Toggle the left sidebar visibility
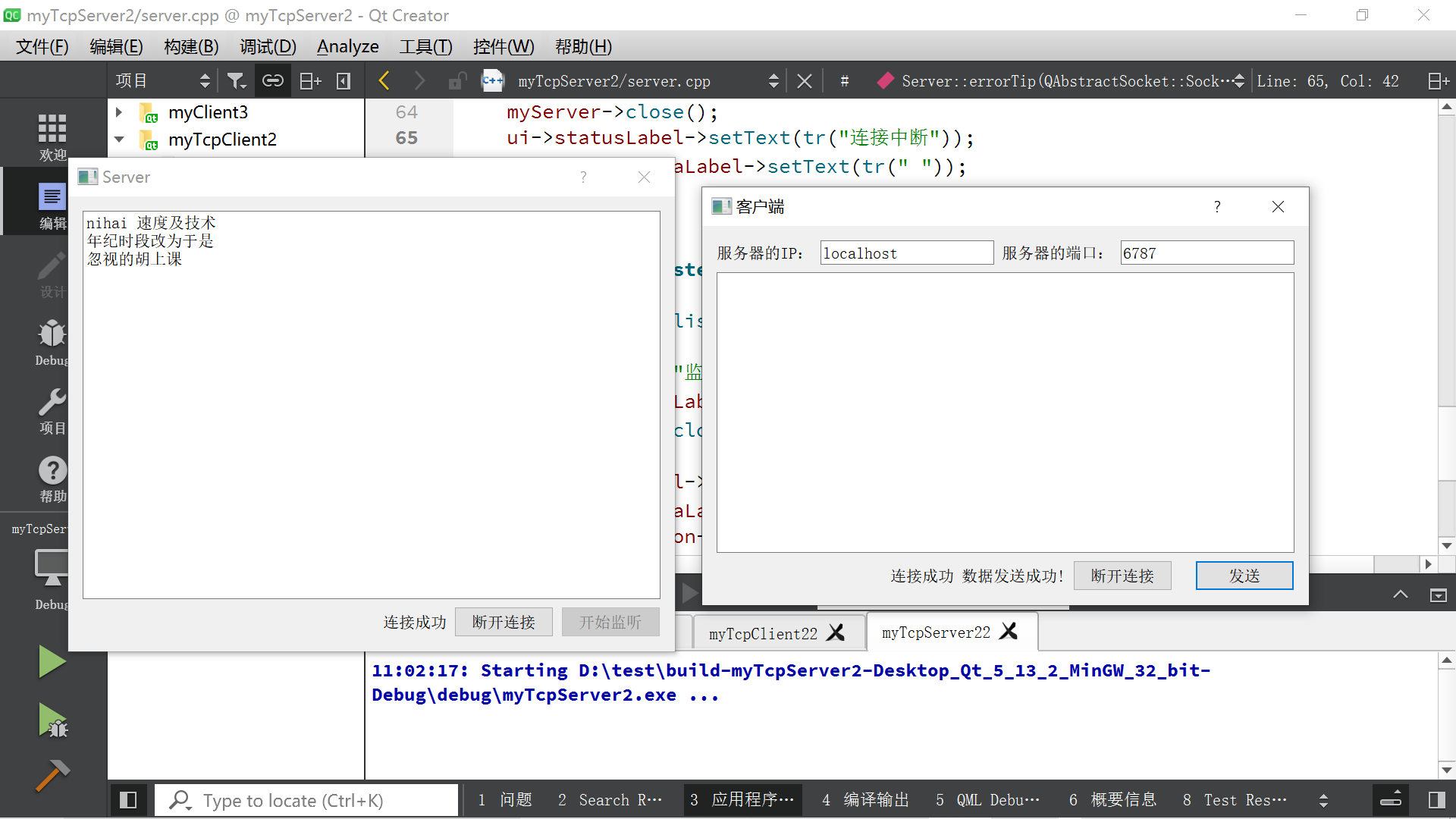Viewport: 1456px width, 819px height. 128,800
